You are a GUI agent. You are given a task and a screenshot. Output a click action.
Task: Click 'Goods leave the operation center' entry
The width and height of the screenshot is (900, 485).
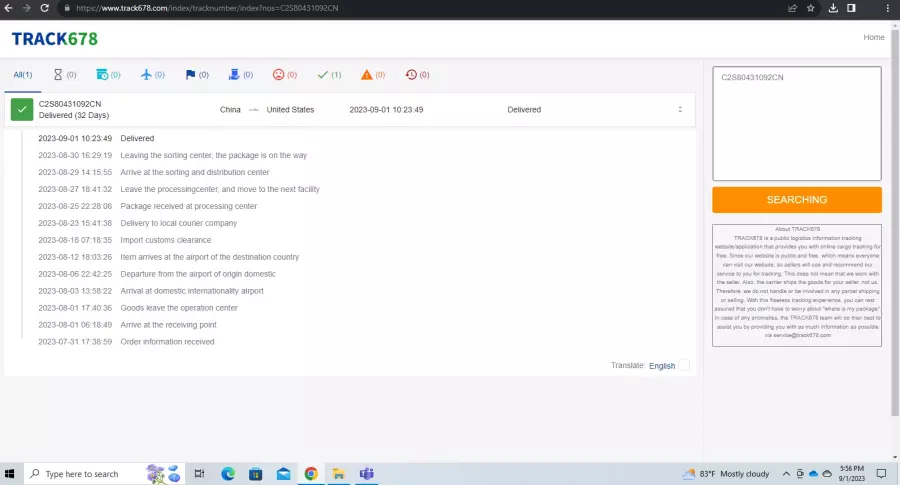179,308
